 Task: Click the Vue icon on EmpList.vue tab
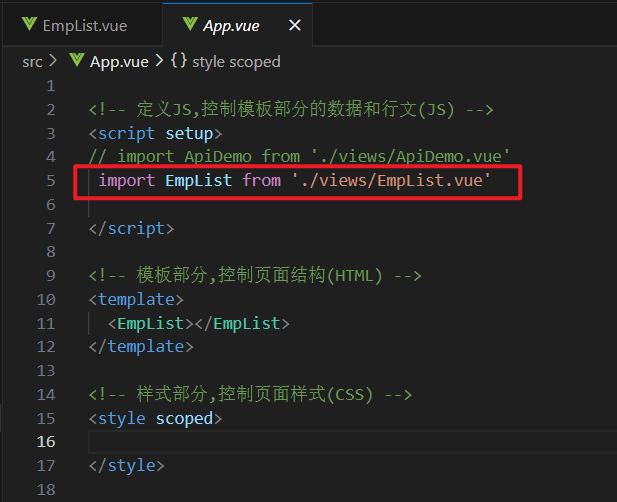coord(29,24)
